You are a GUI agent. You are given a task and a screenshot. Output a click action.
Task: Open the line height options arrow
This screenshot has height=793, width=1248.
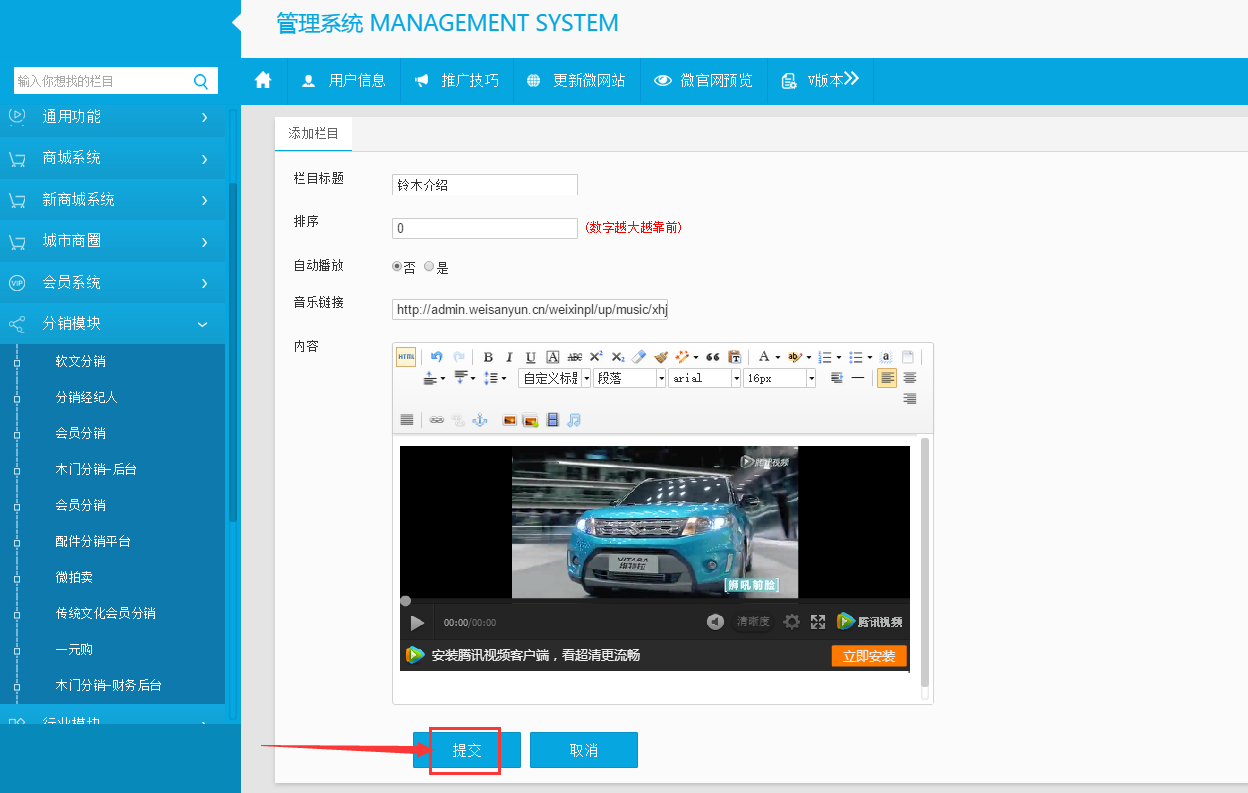[504, 378]
